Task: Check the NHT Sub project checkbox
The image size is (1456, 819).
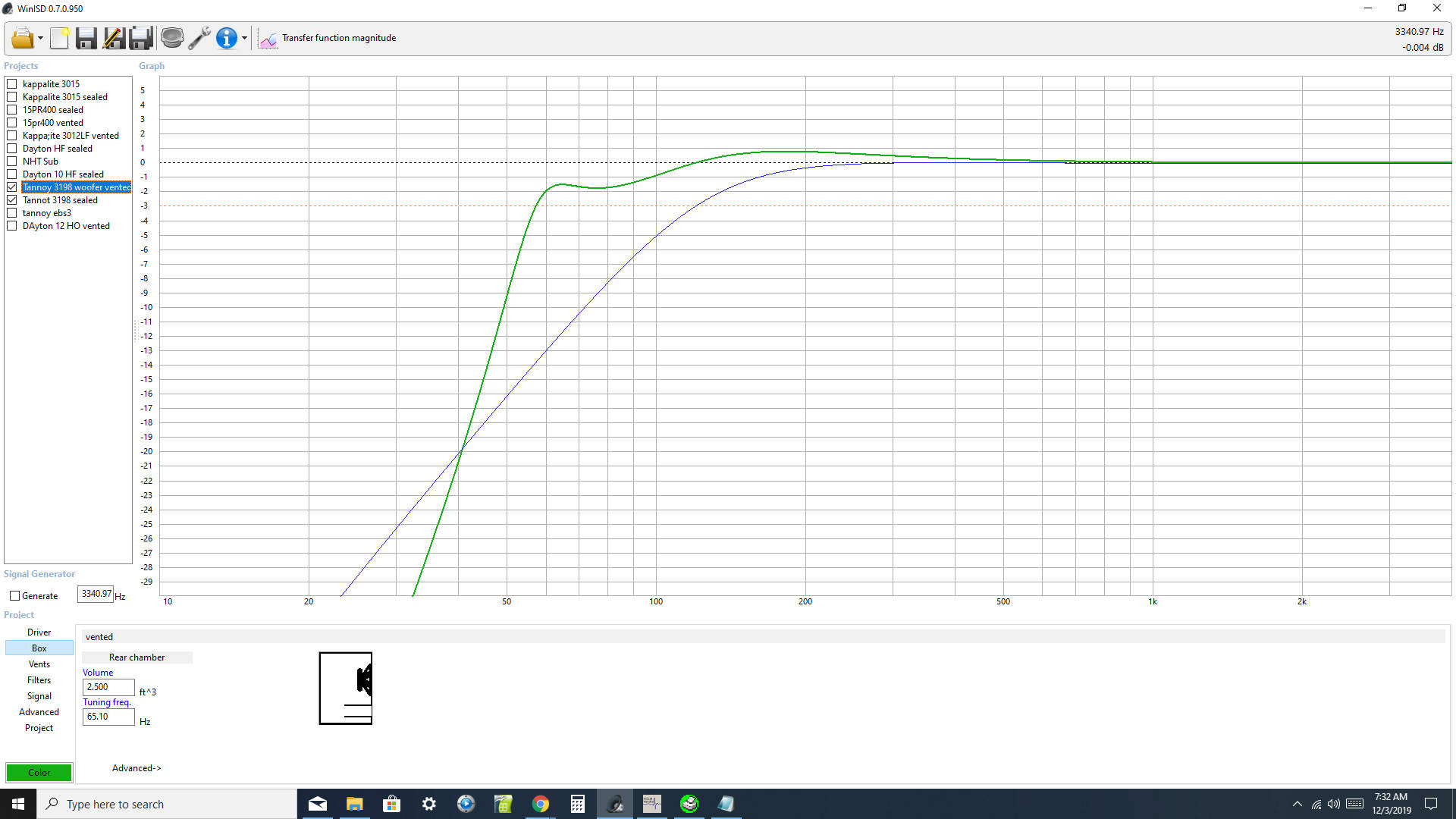Action: [x=12, y=162]
